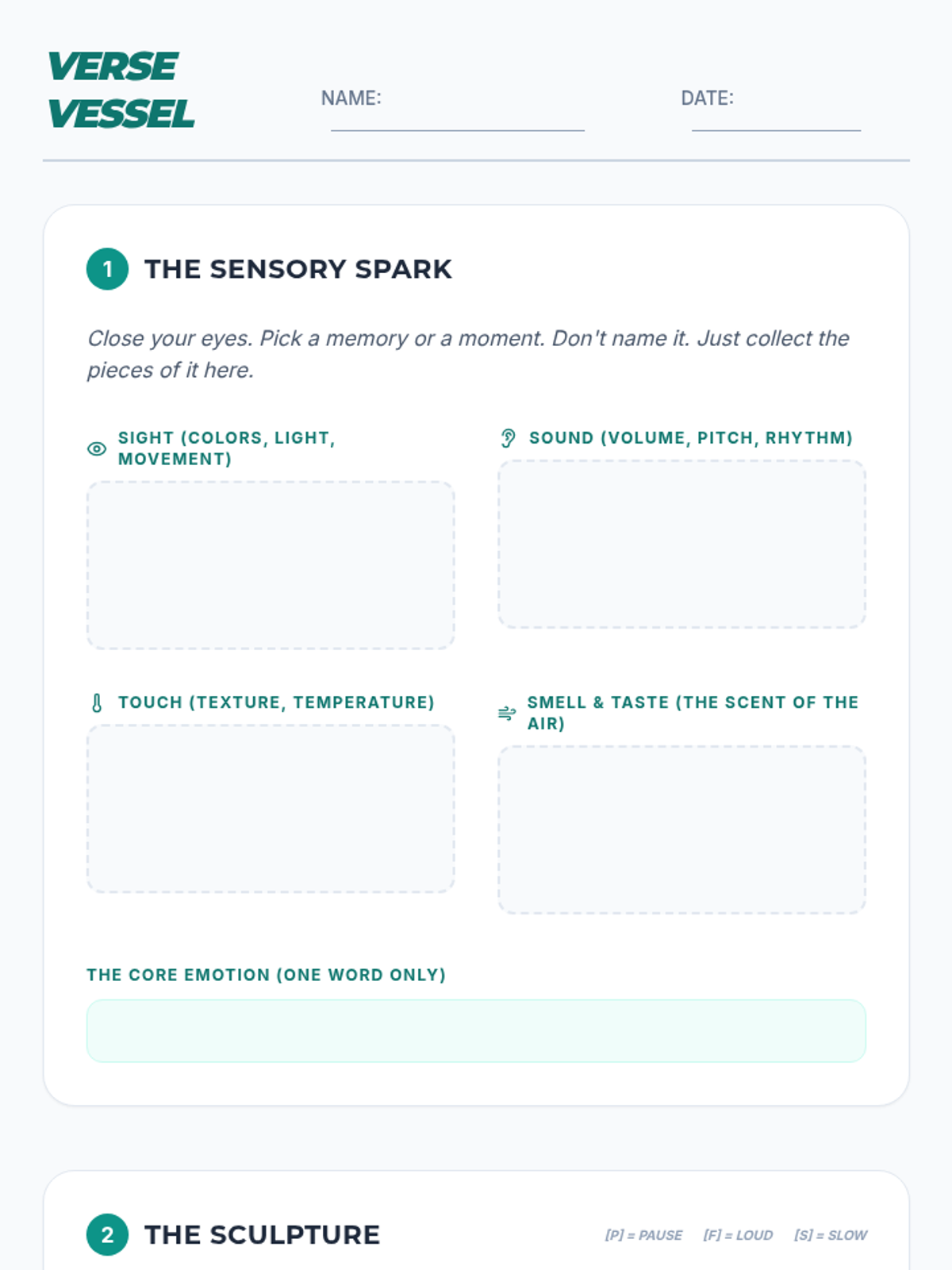Click the italic instruction text about memory
Image resolution: width=952 pixels, height=1270 pixels.
point(468,354)
